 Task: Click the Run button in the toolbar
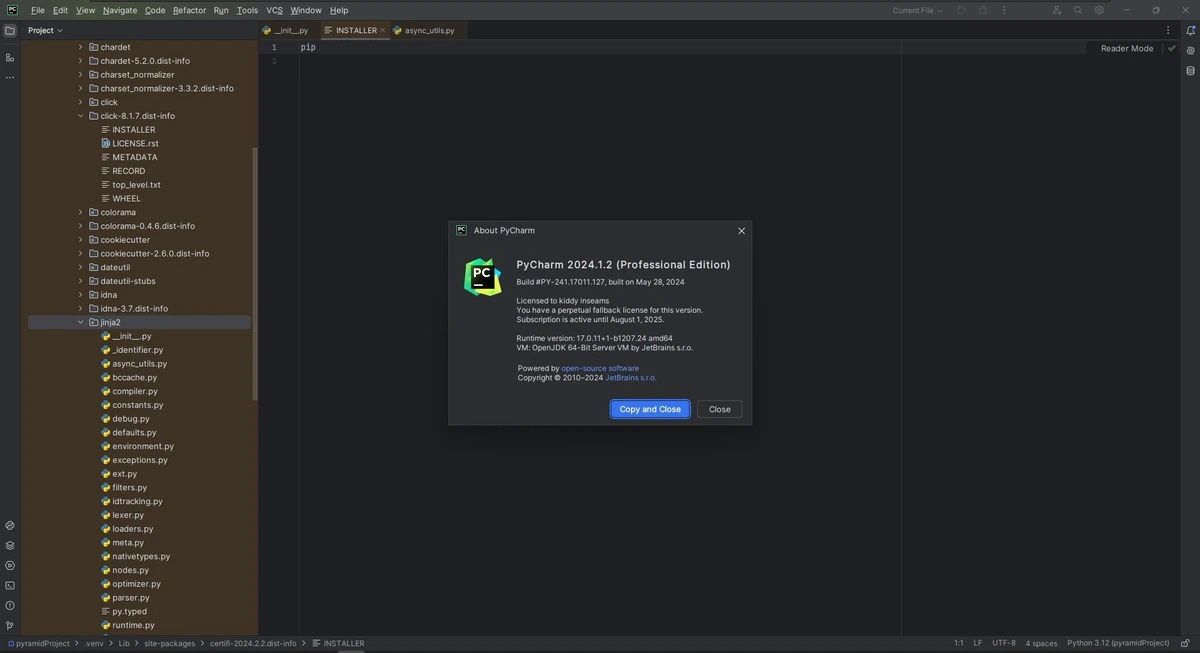coord(962,10)
